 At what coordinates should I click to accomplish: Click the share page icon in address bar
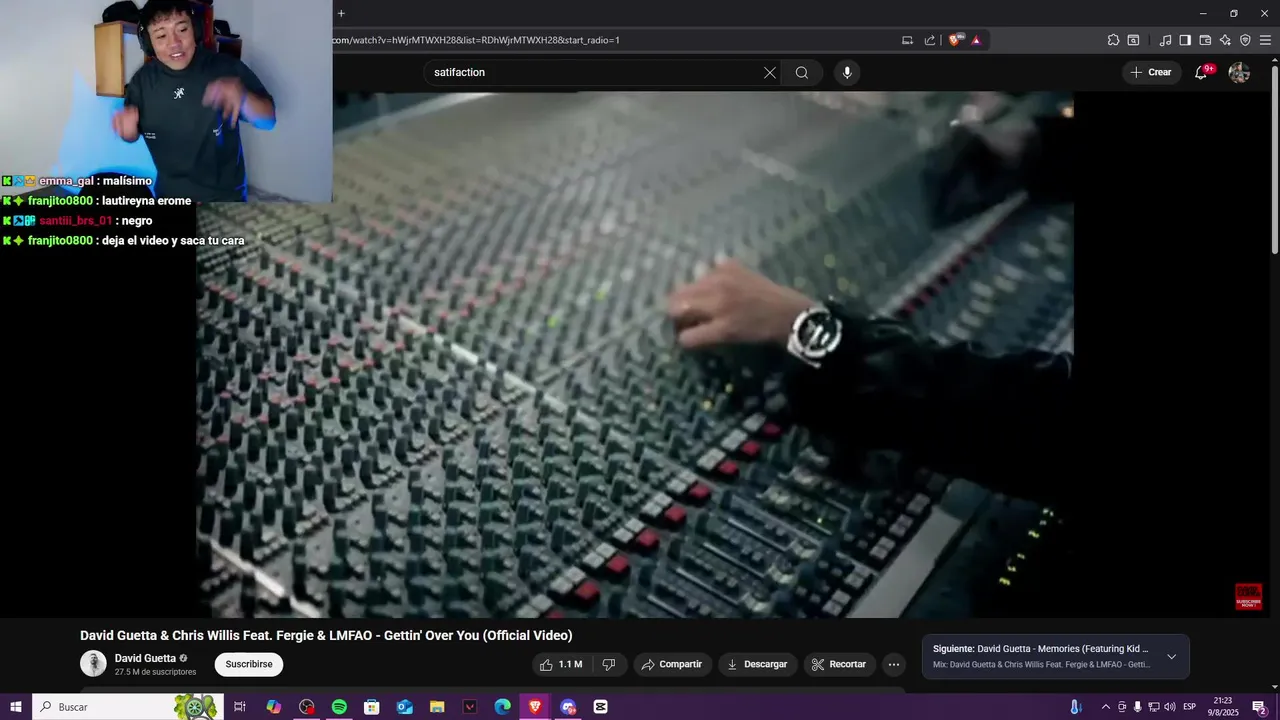pos(930,40)
